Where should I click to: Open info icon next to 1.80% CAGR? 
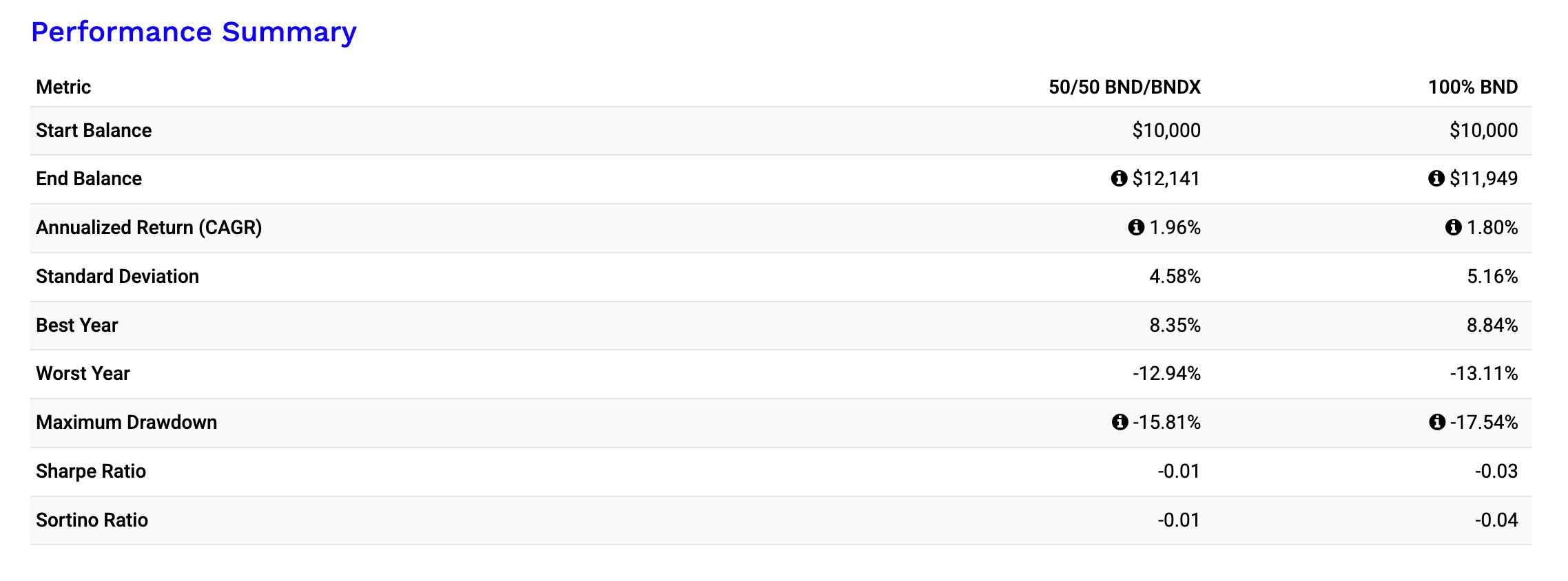point(1453,227)
